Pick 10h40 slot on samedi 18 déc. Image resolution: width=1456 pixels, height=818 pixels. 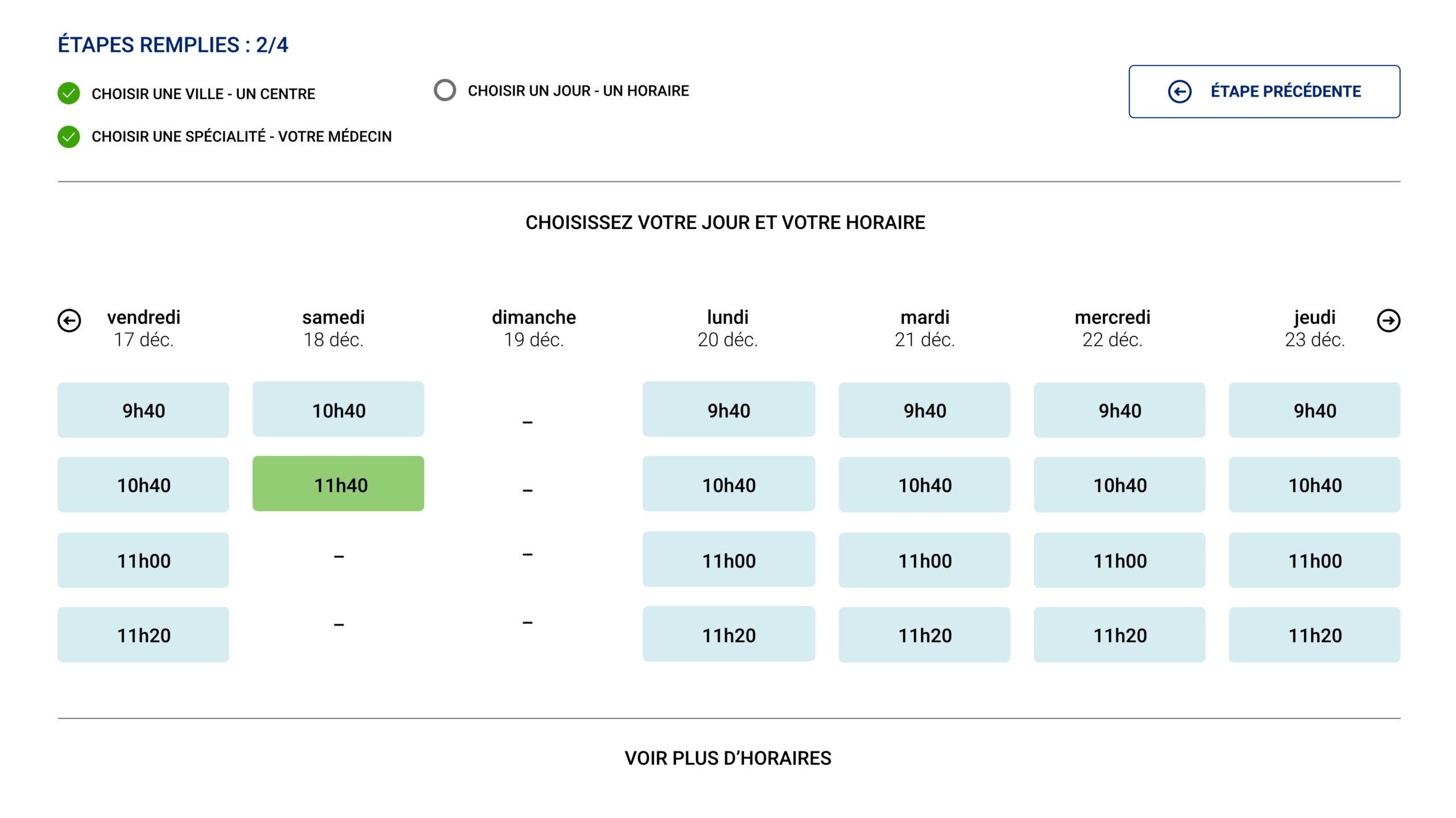click(x=338, y=410)
